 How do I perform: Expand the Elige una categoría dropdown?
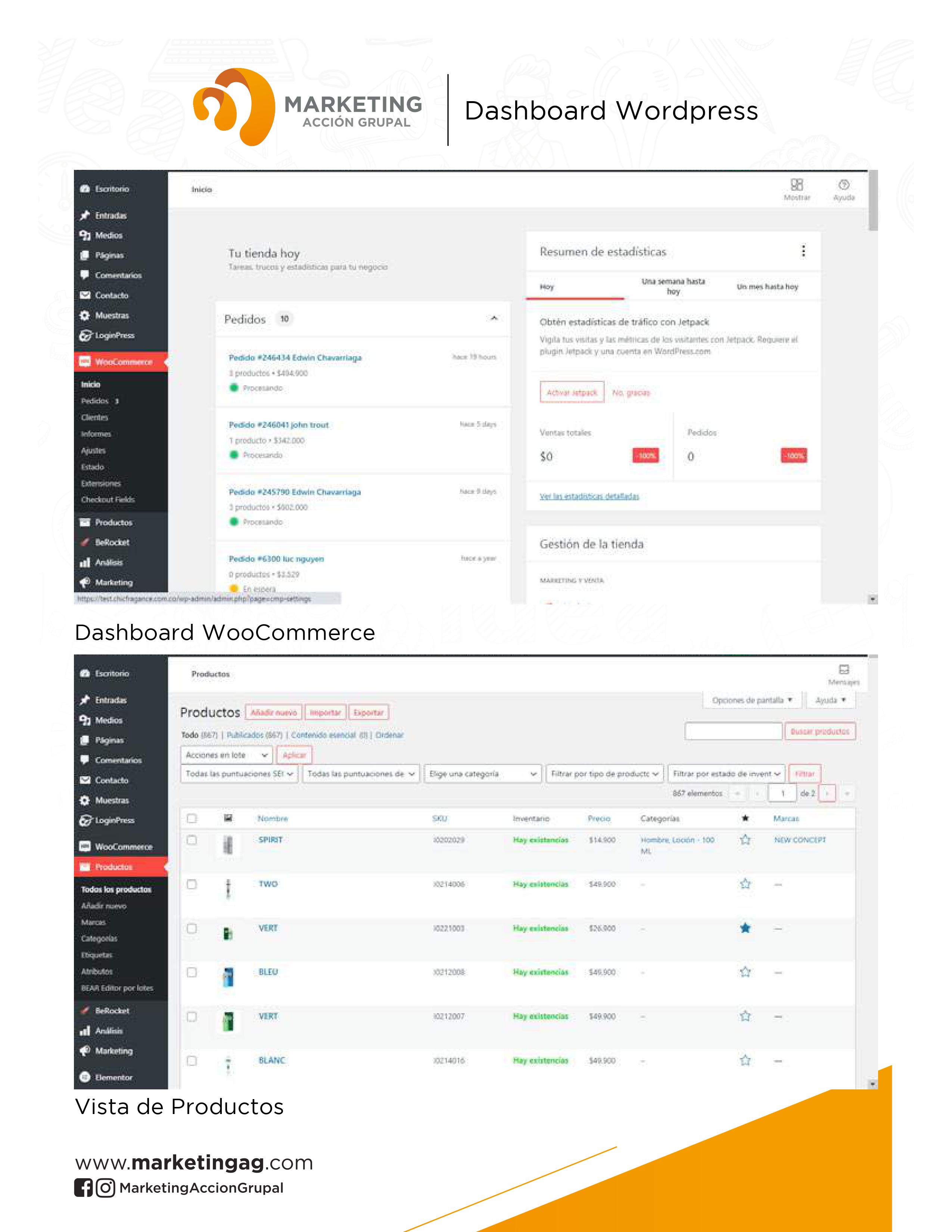(x=482, y=774)
